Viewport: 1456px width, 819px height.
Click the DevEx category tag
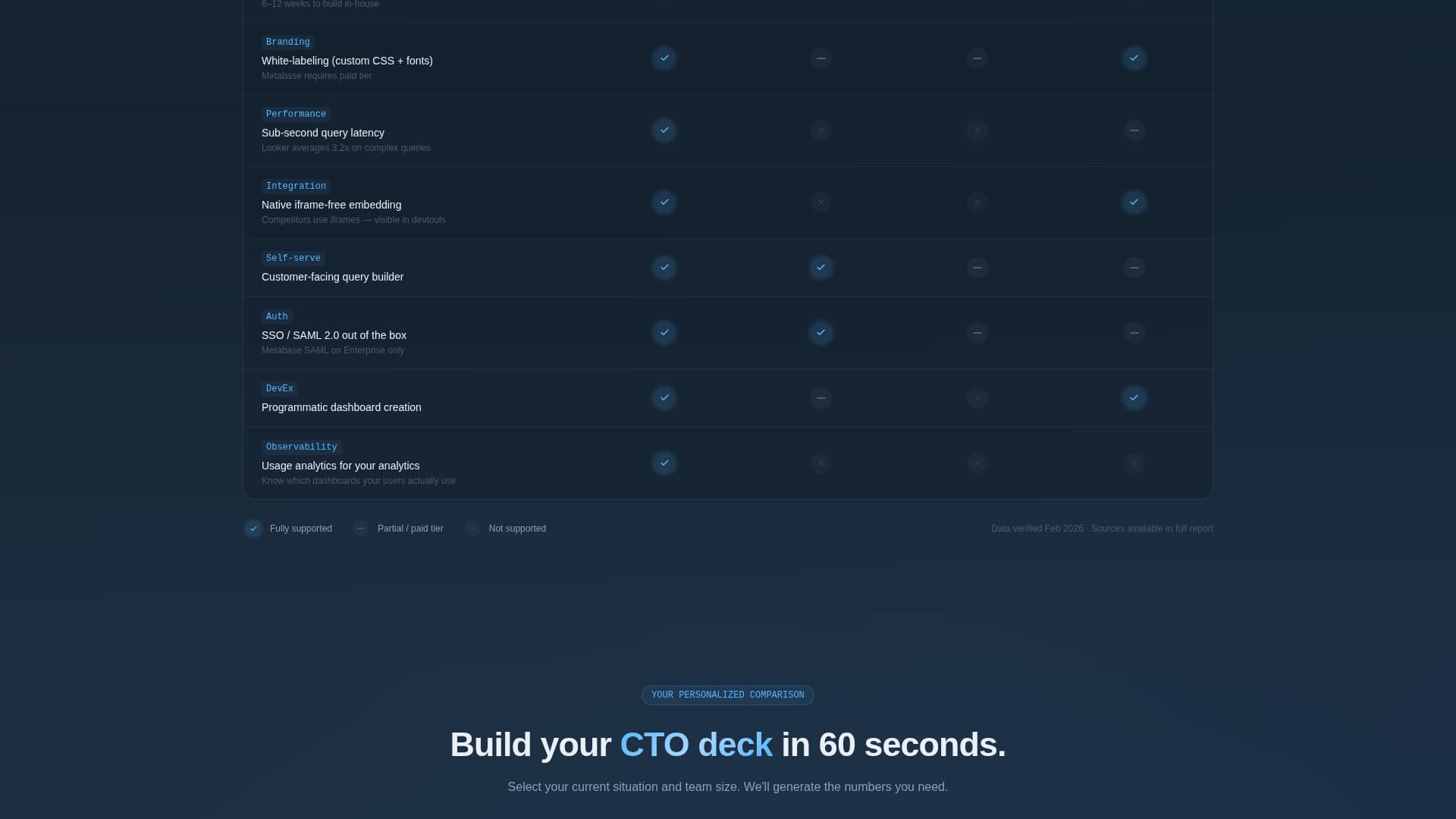pos(279,389)
